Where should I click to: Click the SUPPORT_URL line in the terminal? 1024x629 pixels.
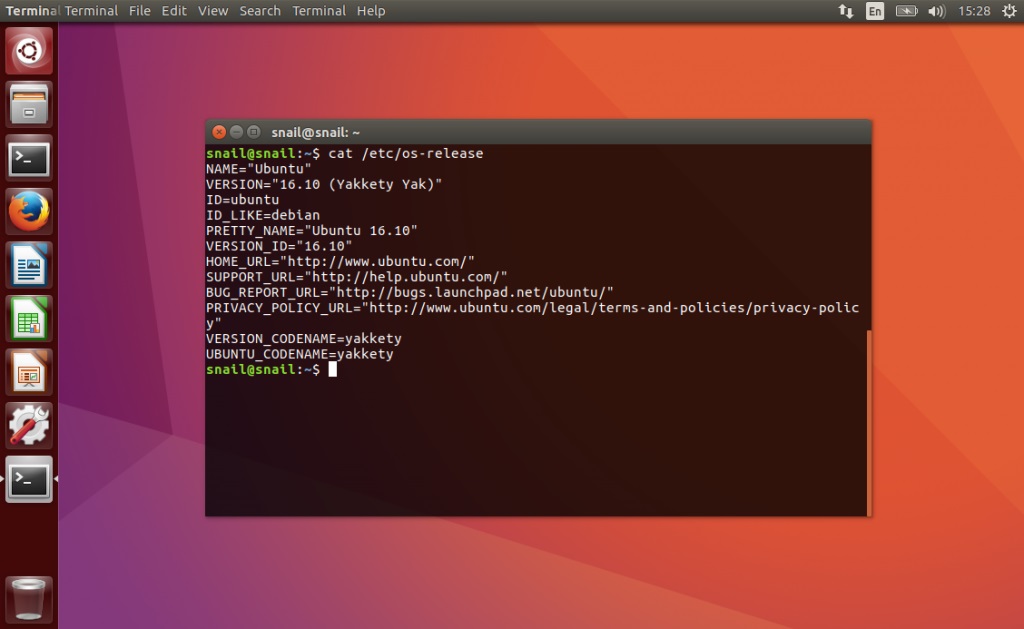tap(357, 277)
